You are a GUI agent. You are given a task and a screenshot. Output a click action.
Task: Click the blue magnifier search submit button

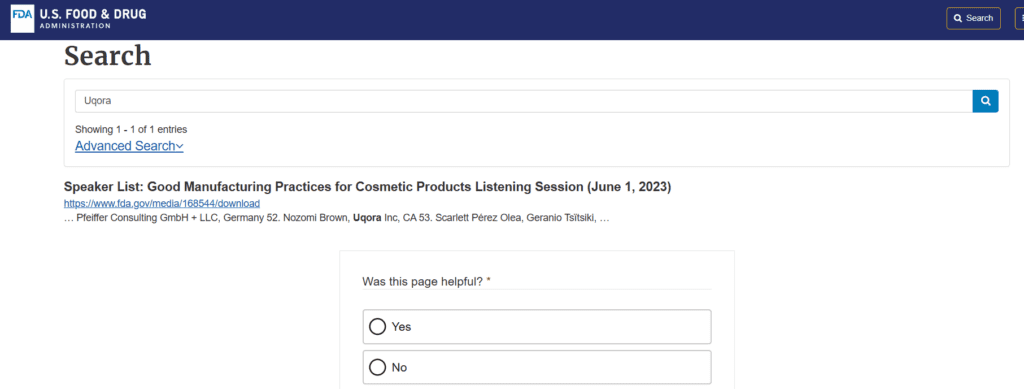tap(985, 101)
